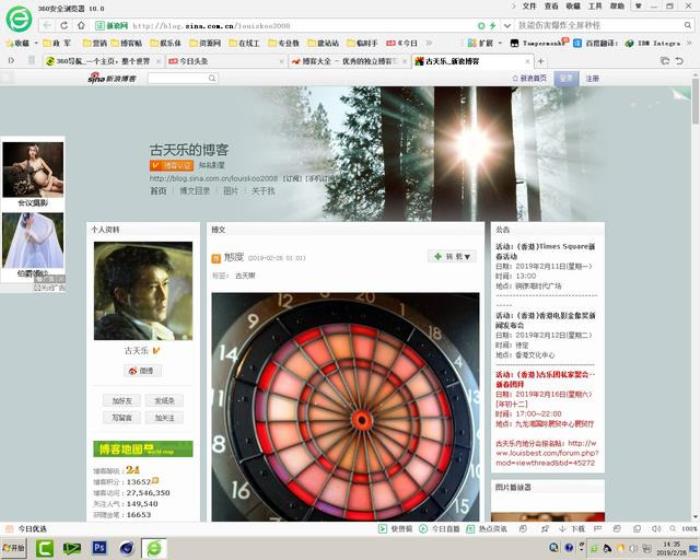
Task: Open the 扩展 extensions dropdown
Action: coord(485,43)
